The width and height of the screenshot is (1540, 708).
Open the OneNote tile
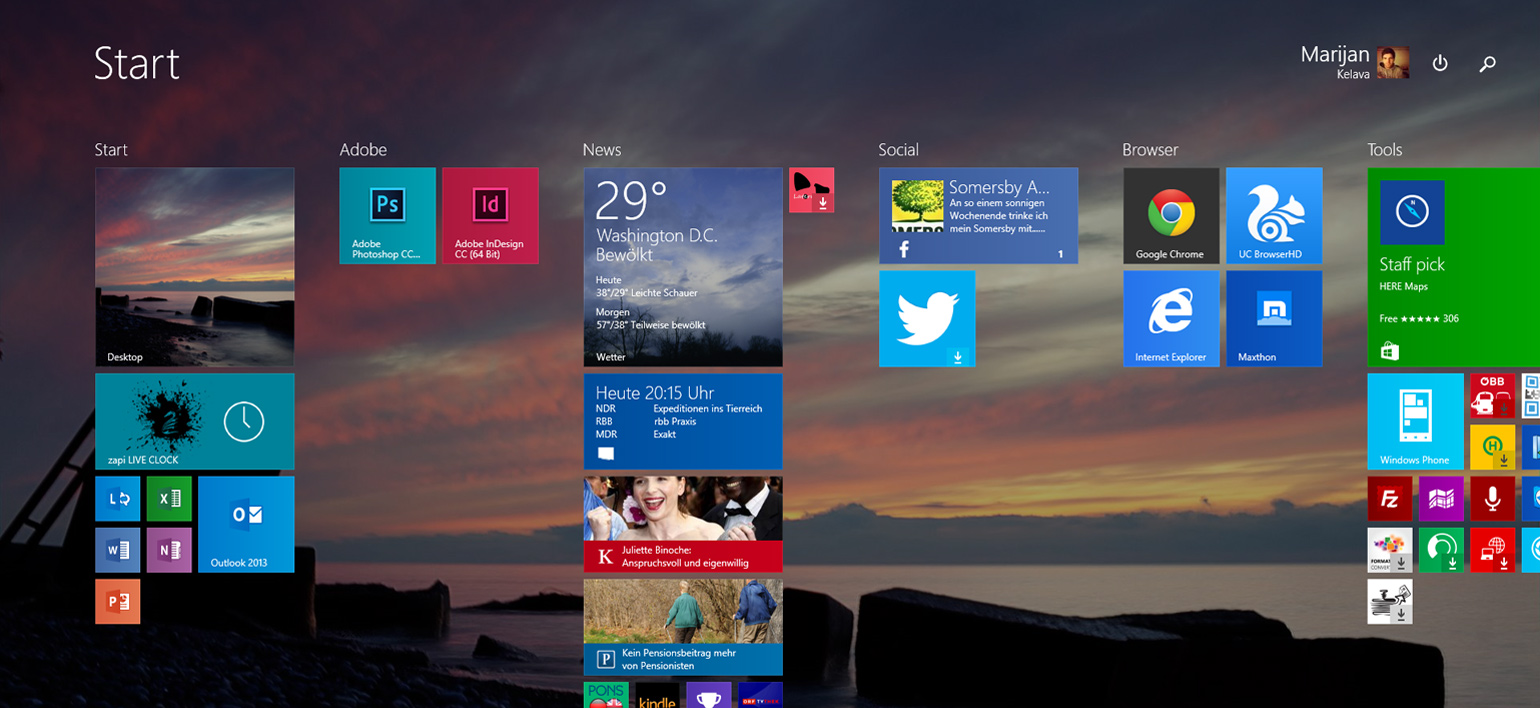[169, 550]
